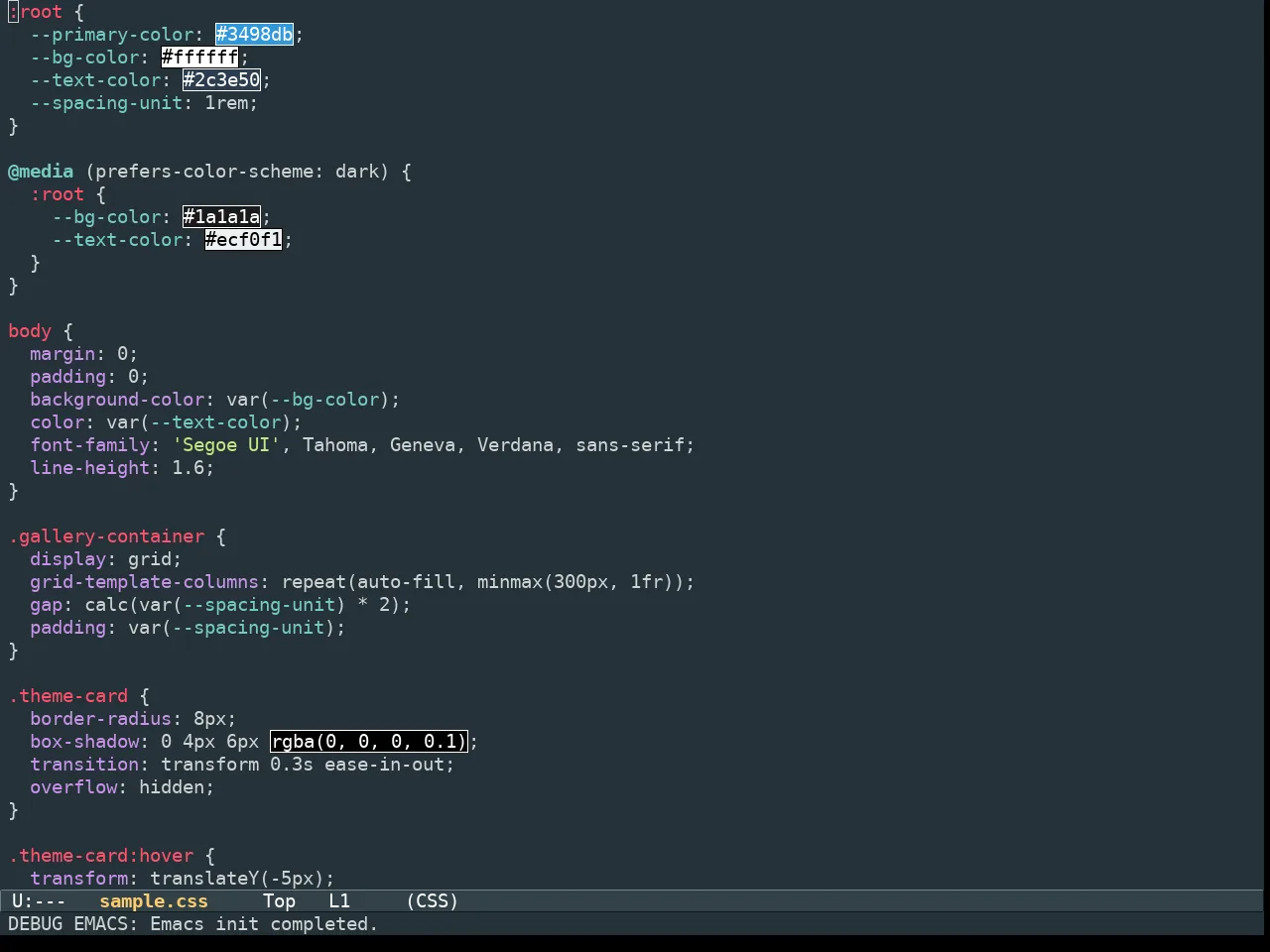This screenshot has height=952, width=1270.
Task: Click the #2c3e50 text color value
Action: (221, 80)
